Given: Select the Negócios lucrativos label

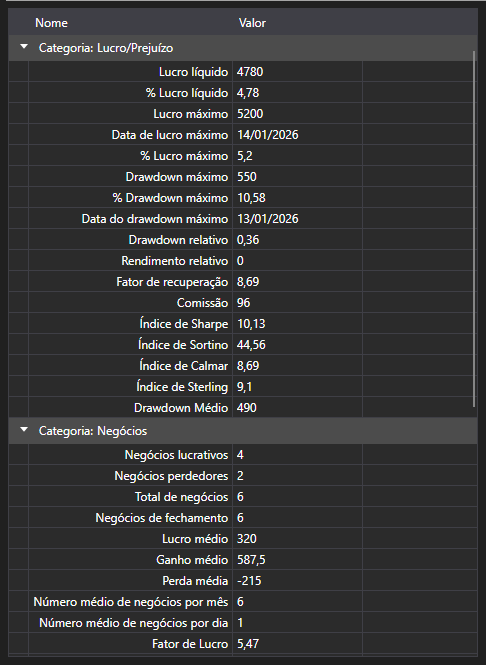Looking at the screenshot, I should (x=176, y=455).
